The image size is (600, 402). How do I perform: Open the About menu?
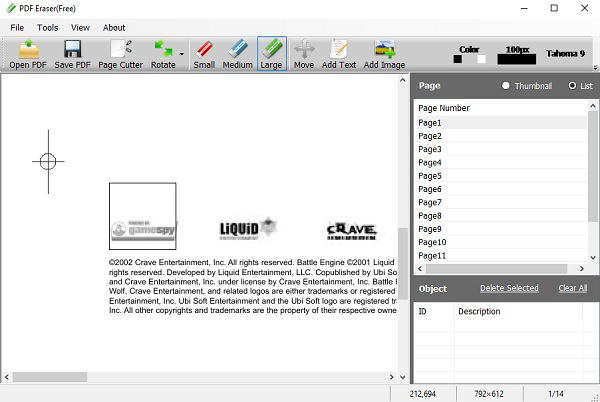(114, 28)
